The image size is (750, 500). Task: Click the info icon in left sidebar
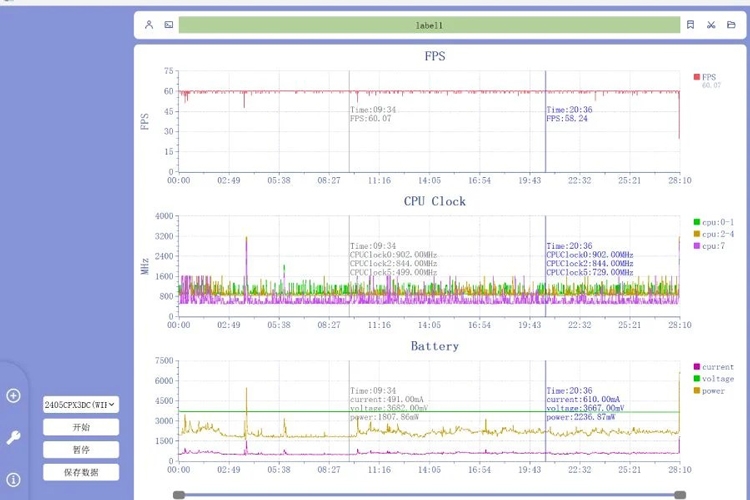pos(13,480)
